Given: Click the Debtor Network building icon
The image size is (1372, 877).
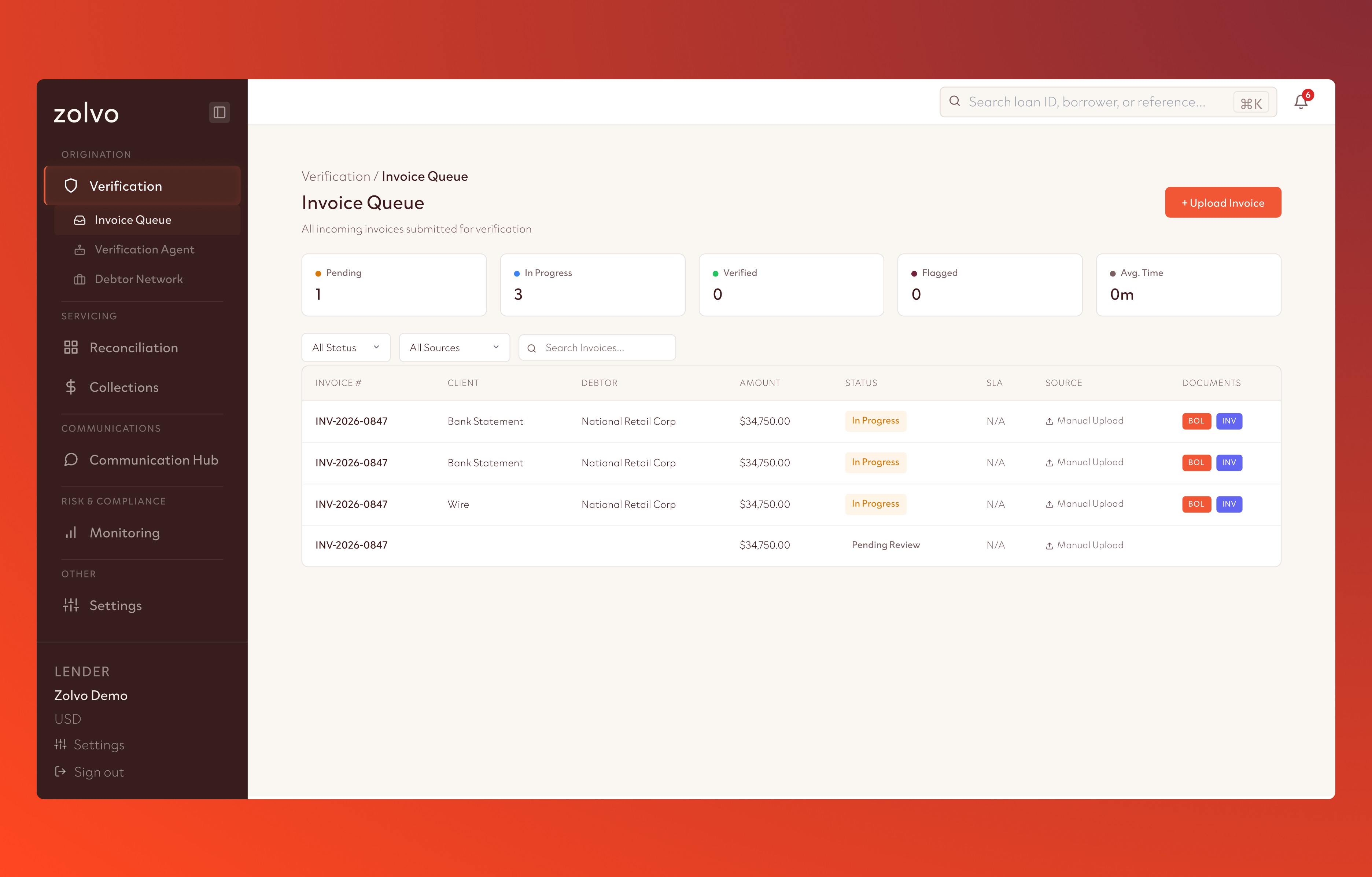Looking at the screenshot, I should coord(80,279).
